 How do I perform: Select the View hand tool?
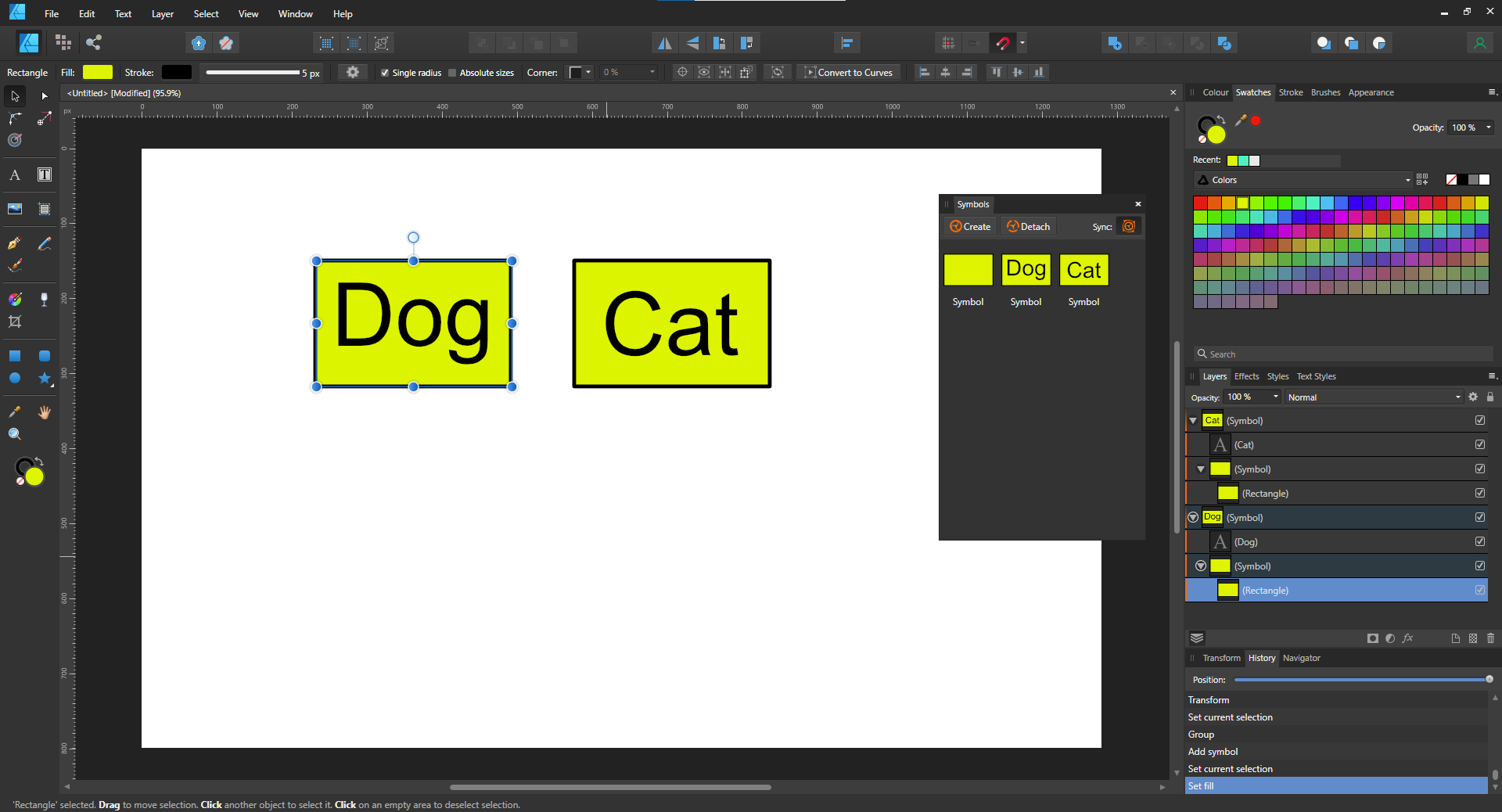pos(45,411)
